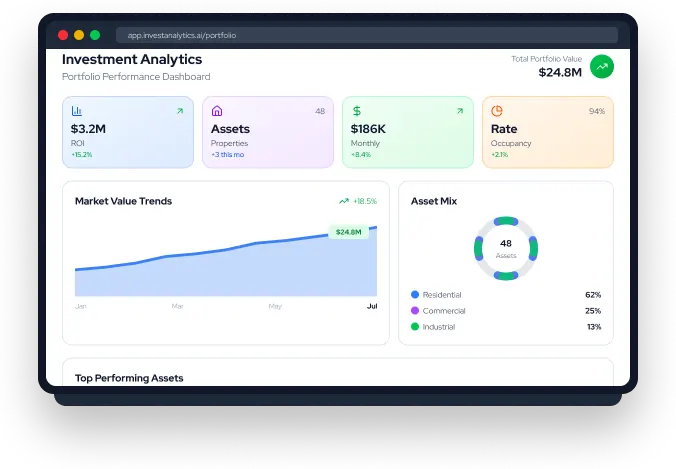Viewport: 676px width, 469px height.
Task: Click the Asset Mix donut chart center
Action: click(x=506, y=248)
